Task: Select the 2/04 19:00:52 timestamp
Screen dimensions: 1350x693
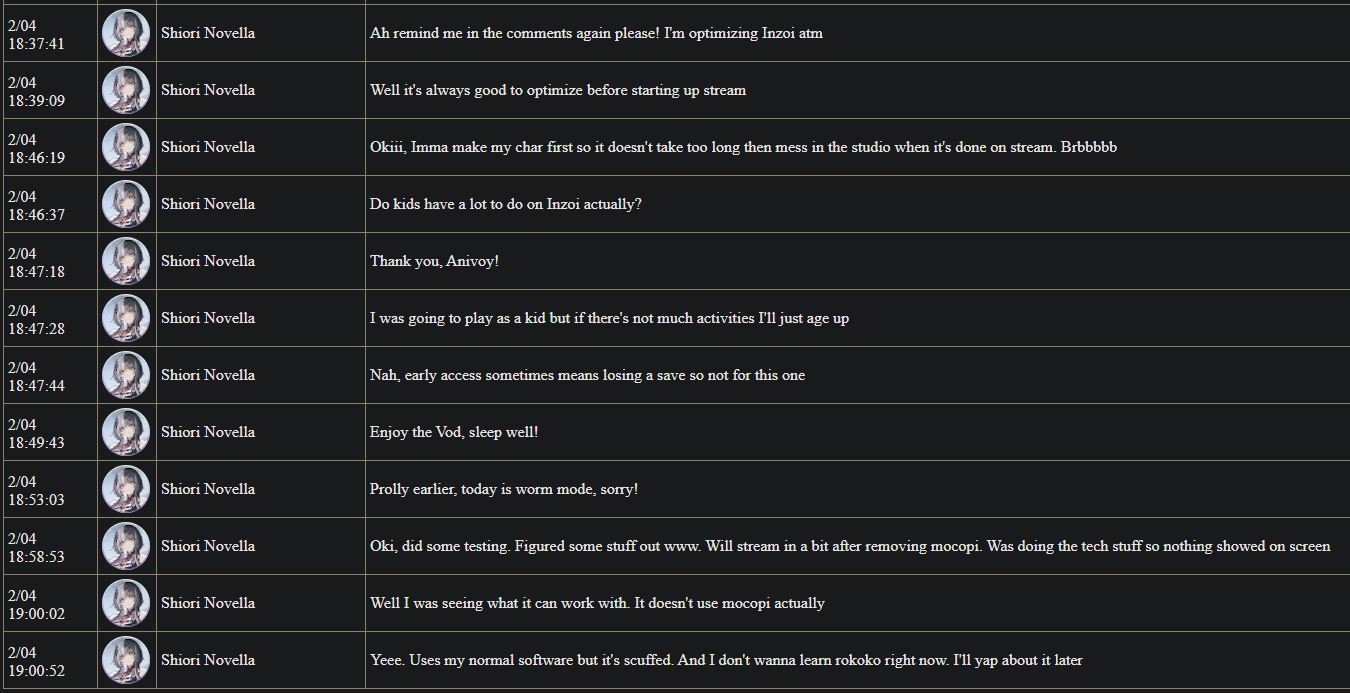Action: [36, 661]
